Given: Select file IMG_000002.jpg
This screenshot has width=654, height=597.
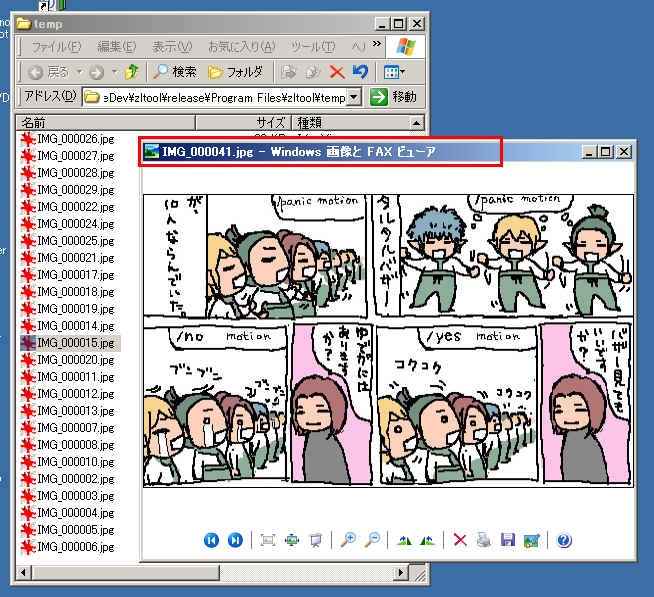Looking at the screenshot, I should point(68,479).
